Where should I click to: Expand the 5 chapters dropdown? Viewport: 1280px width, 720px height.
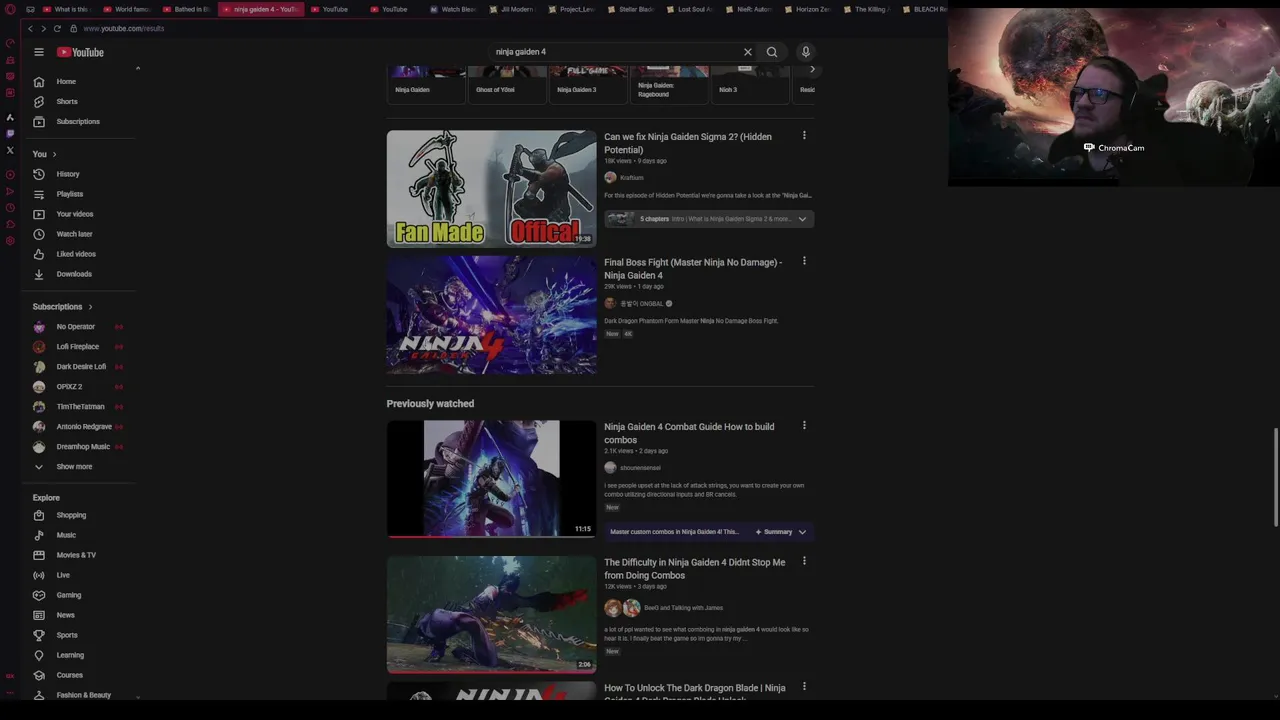click(x=802, y=219)
